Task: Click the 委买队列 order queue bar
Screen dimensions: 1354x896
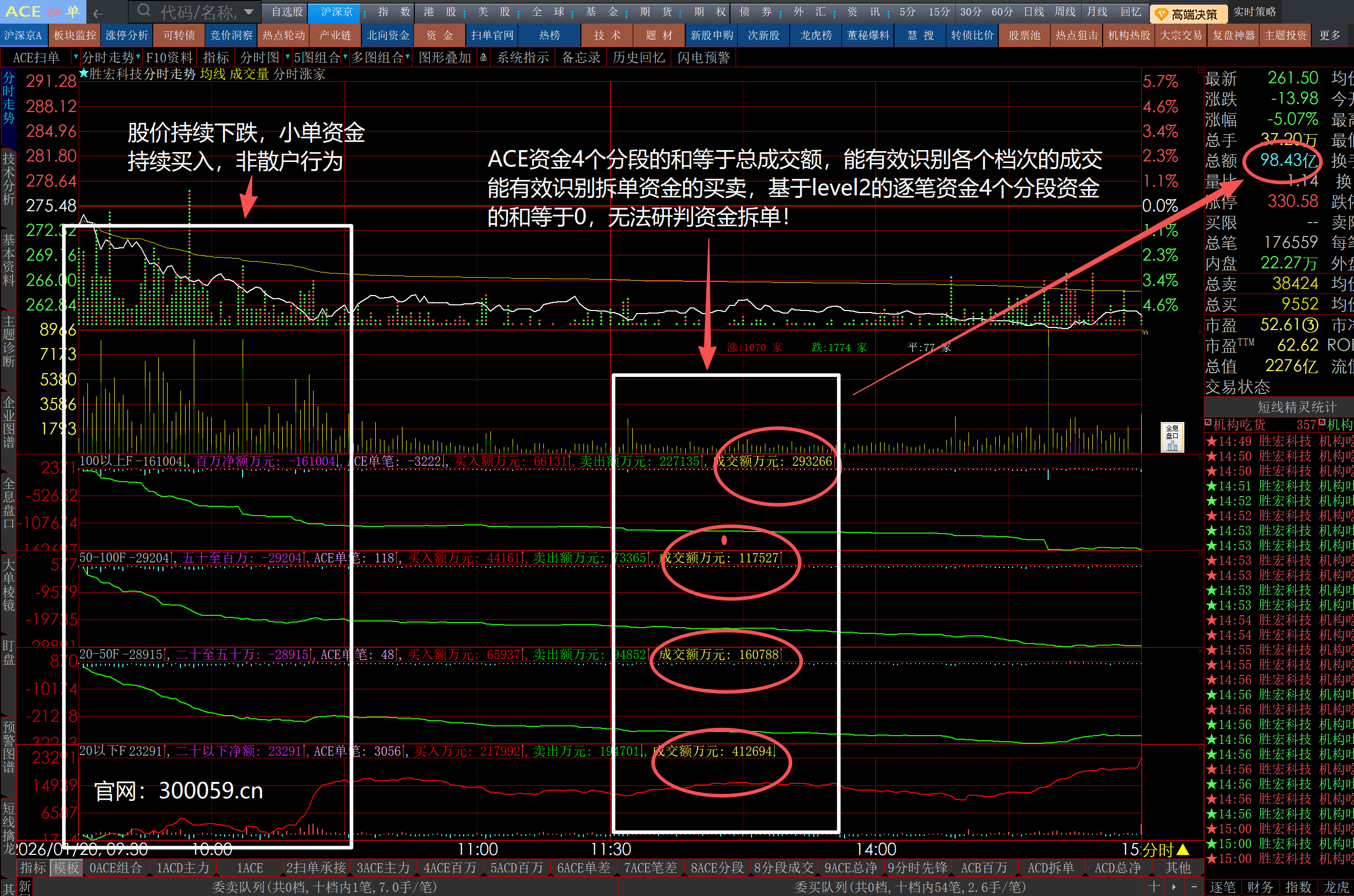Action: pyautogui.click(x=909, y=887)
